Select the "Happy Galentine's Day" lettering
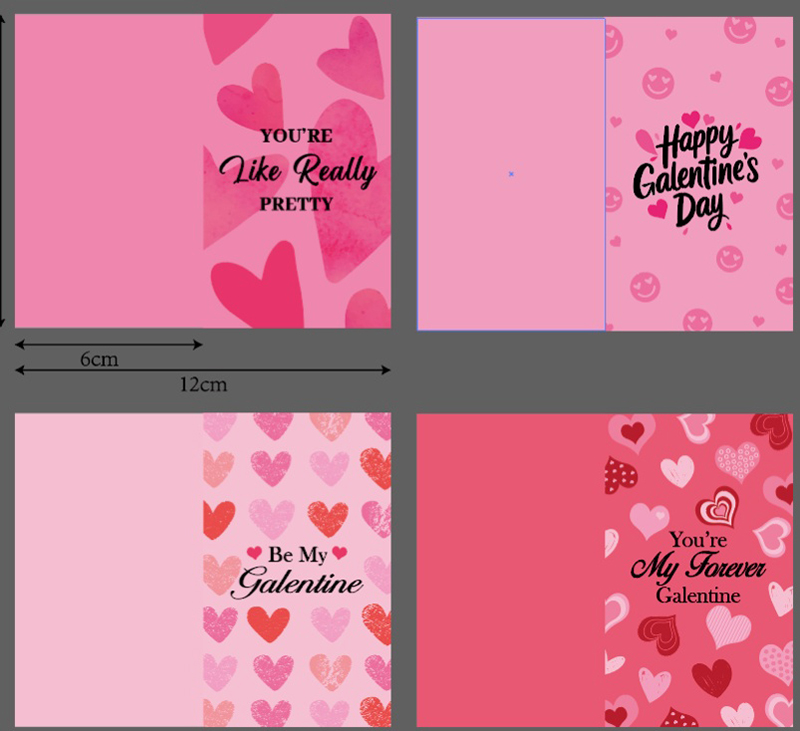The height and width of the screenshot is (731, 800). coord(697,173)
